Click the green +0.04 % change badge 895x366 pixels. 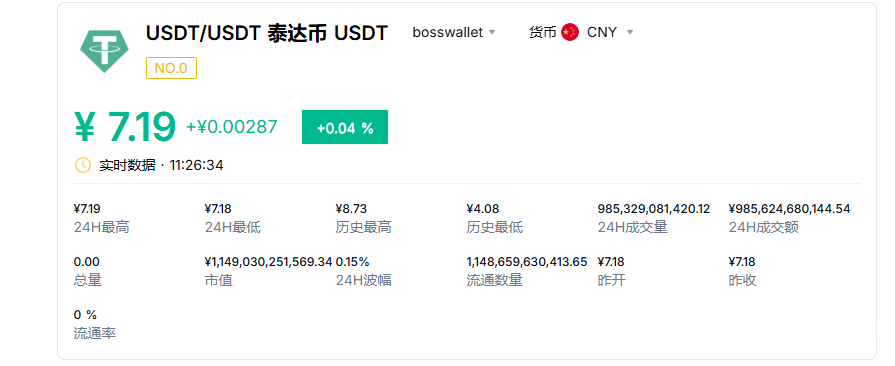345,127
